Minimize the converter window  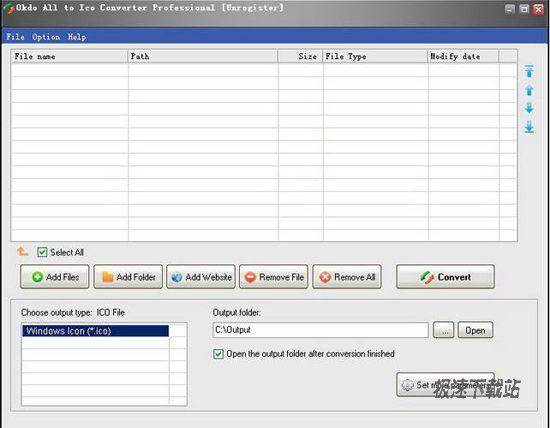[510, 9]
